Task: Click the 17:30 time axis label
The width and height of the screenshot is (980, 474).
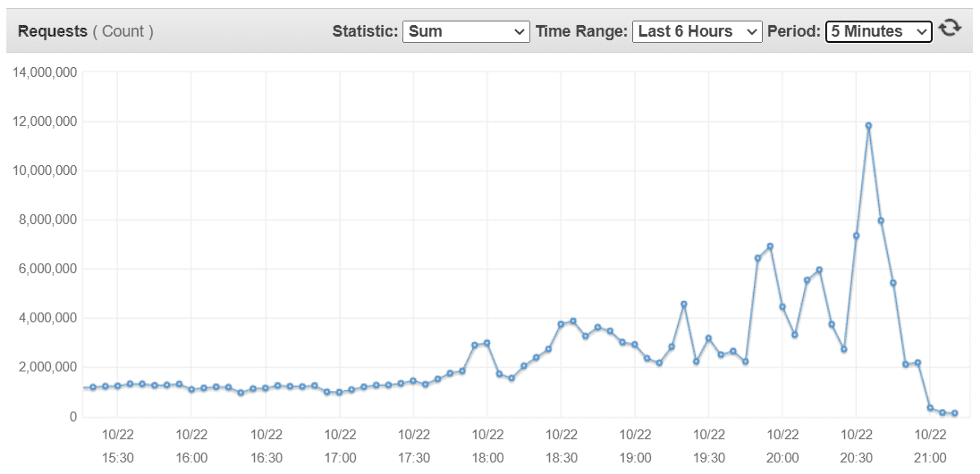Action: [413, 458]
